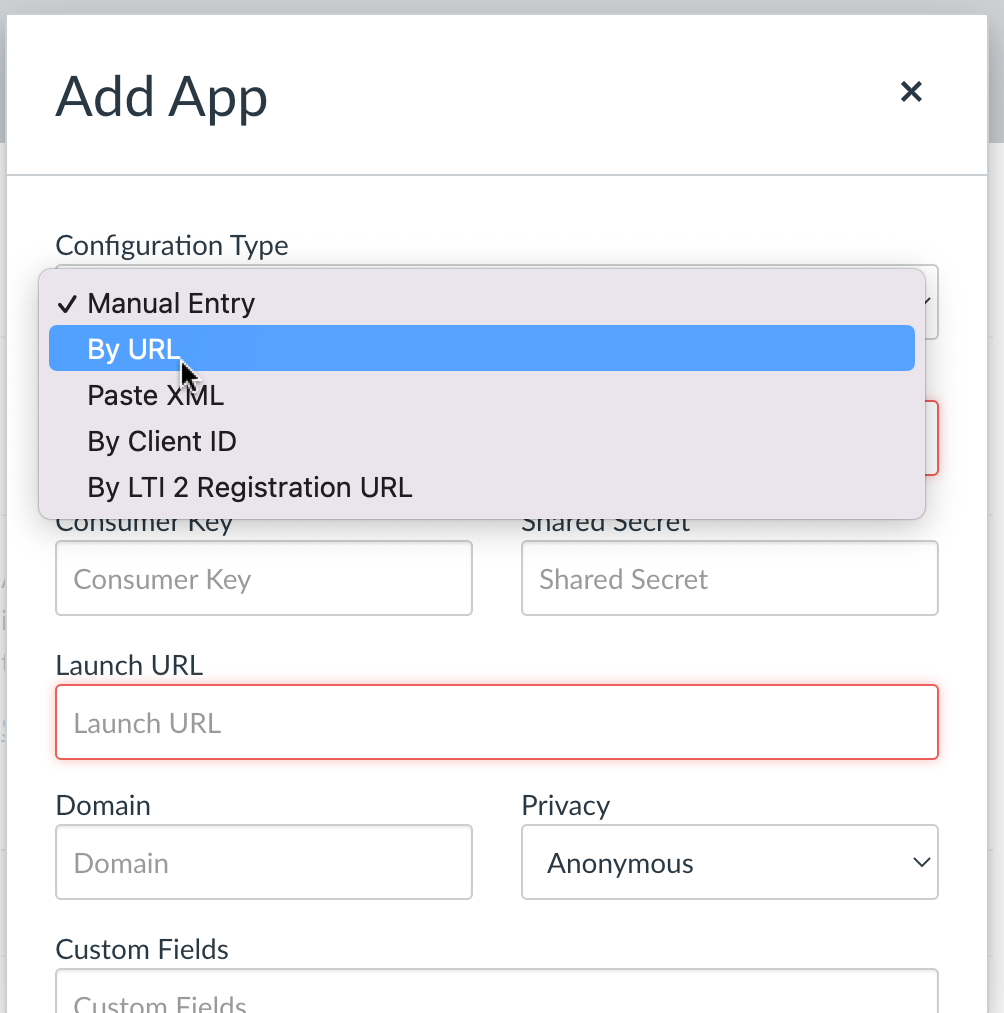Choose By LTI 2 Registration URL
This screenshot has height=1013, width=1004.
tap(250, 487)
